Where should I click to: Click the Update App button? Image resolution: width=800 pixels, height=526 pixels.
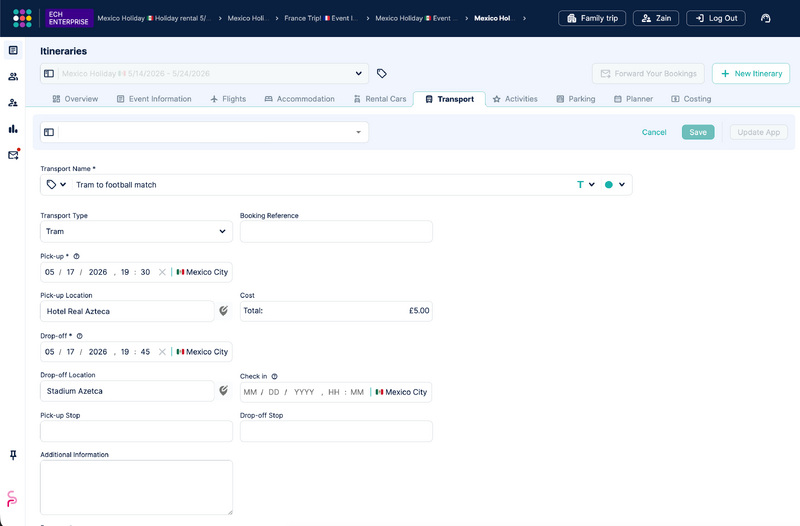point(759,132)
